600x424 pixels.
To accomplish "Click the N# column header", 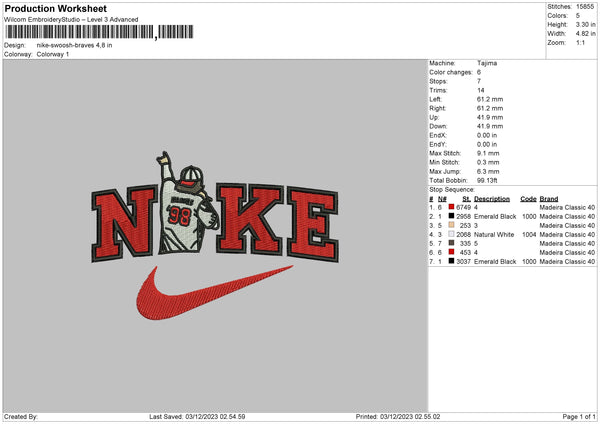I will [442, 199].
